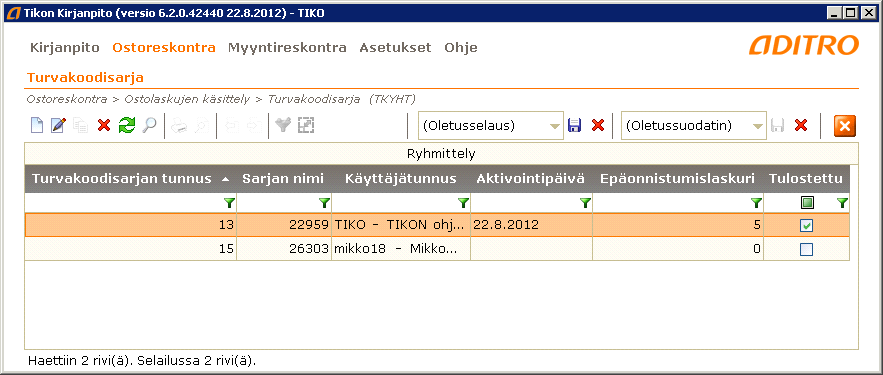883x375 pixels.
Task: Click the grey save-filter floppy disk icon
Action: click(778, 126)
